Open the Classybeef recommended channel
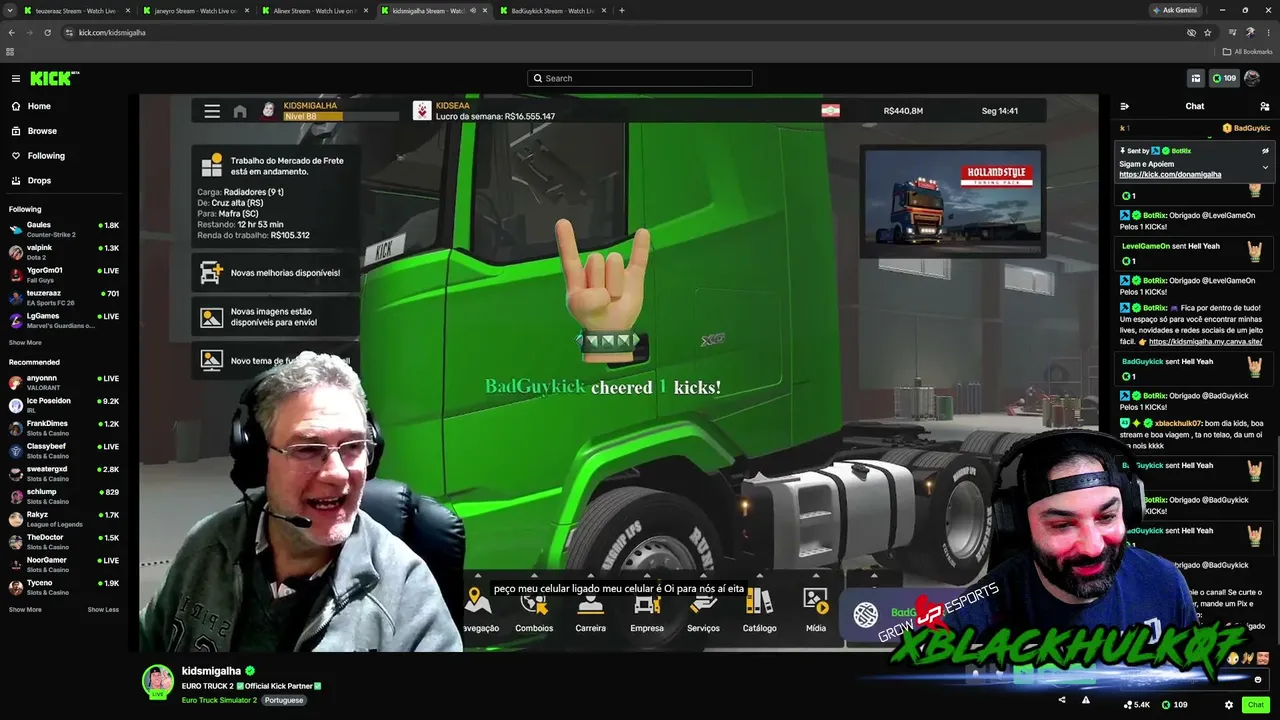 (x=64, y=451)
